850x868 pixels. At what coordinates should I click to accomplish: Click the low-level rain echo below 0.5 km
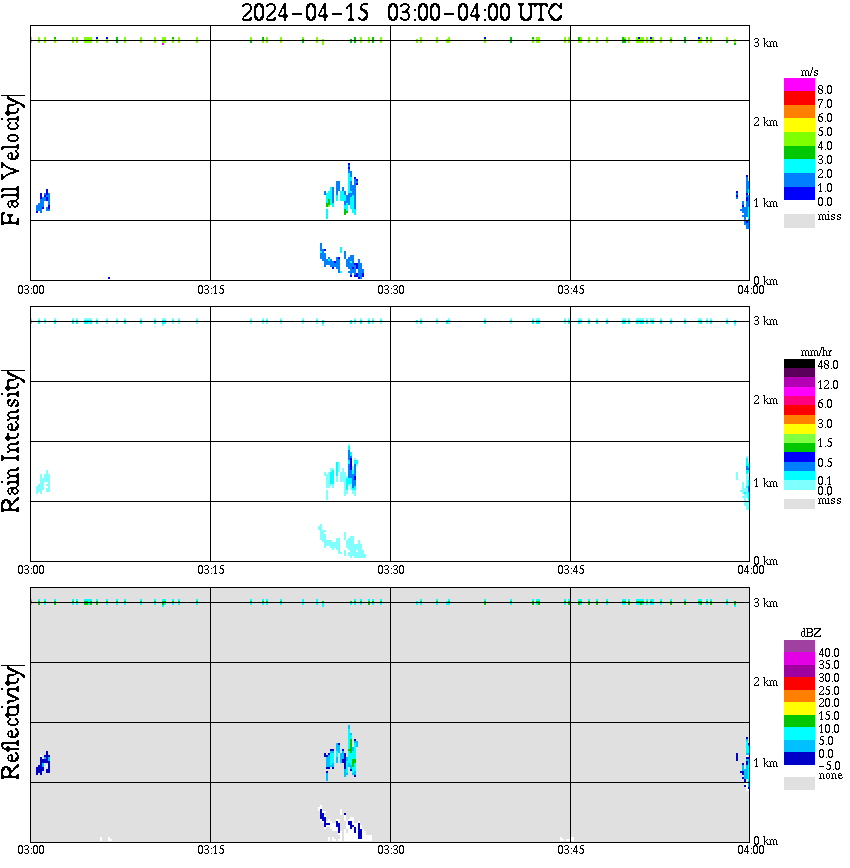[x=342, y=542]
